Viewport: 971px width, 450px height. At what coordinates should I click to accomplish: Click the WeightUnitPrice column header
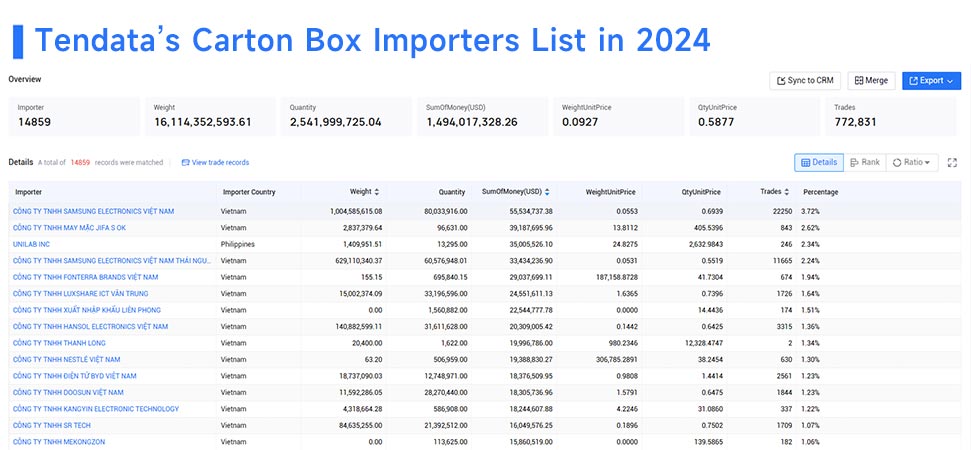click(x=610, y=192)
